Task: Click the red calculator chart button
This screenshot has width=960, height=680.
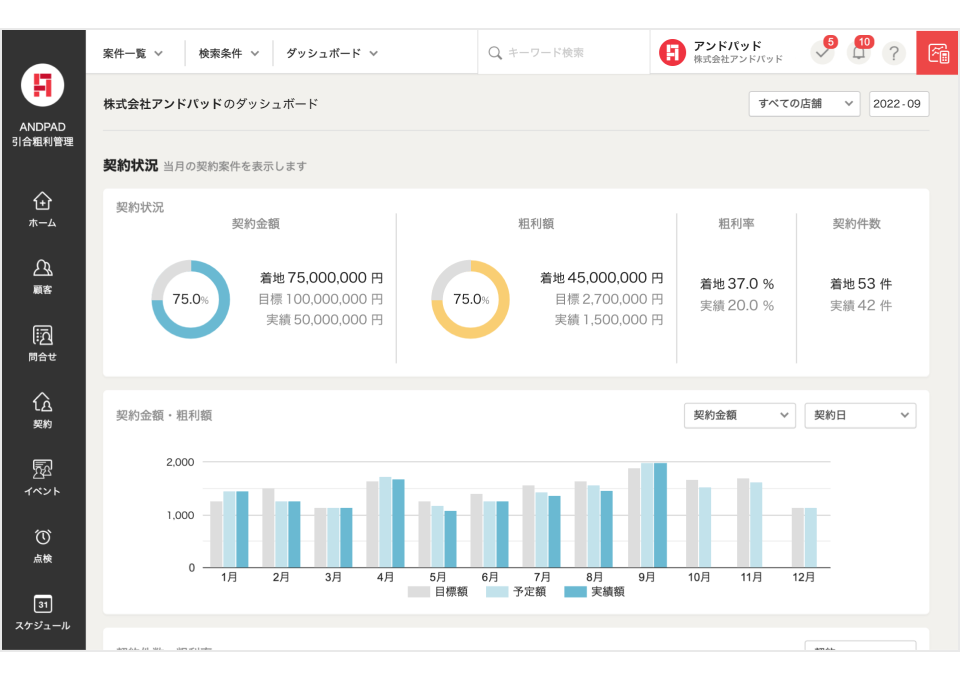Action: pyautogui.click(x=938, y=53)
